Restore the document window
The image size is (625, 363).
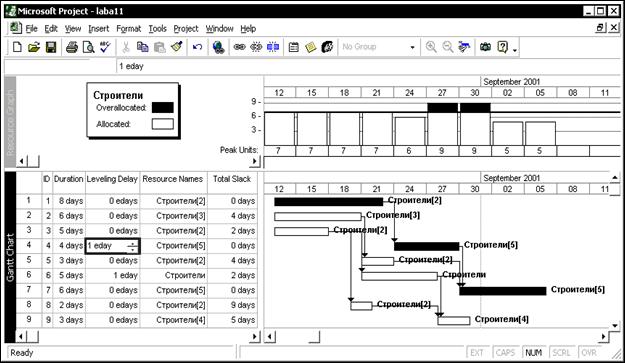pyautogui.click(x=600, y=27)
